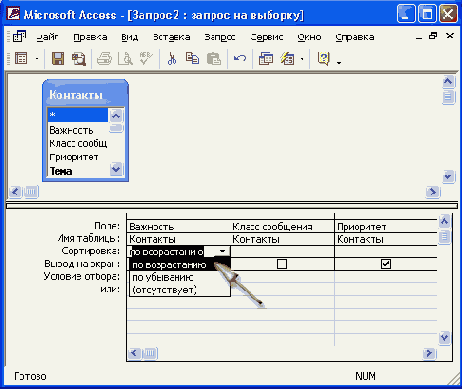The image size is (462, 389).
Task: Select the Тема field in Контакты list
Action: [61, 171]
